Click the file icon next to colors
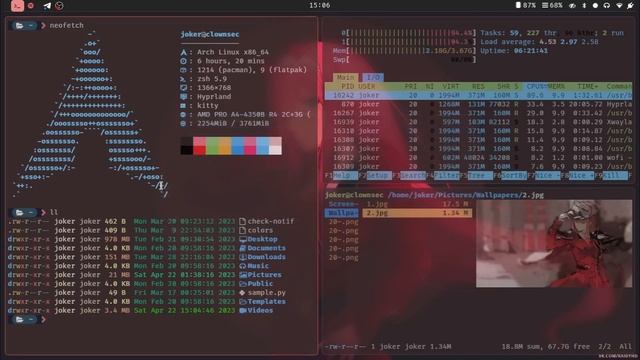 coord(242,230)
